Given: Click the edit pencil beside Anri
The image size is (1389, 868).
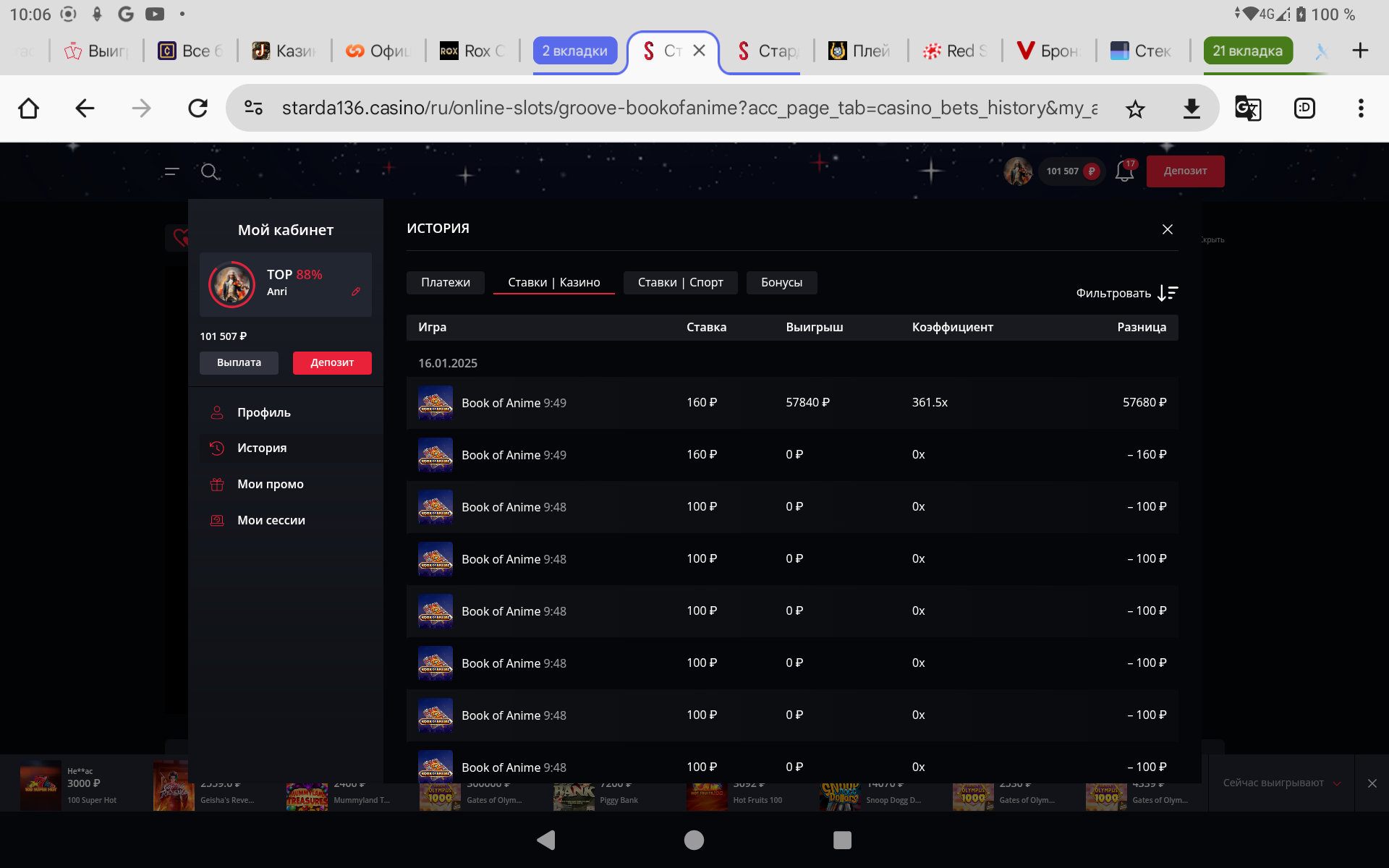Looking at the screenshot, I should coord(356,292).
